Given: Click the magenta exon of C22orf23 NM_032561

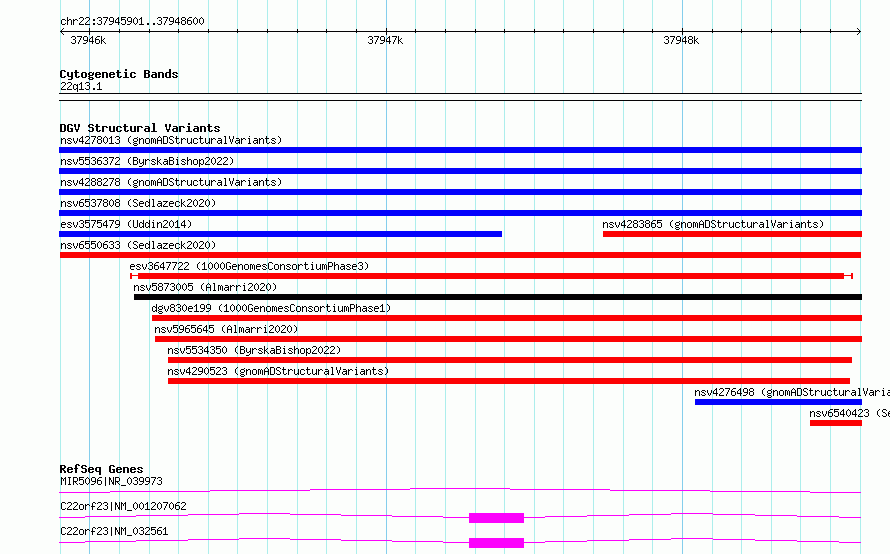Looking at the screenshot, I should [496, 543].
